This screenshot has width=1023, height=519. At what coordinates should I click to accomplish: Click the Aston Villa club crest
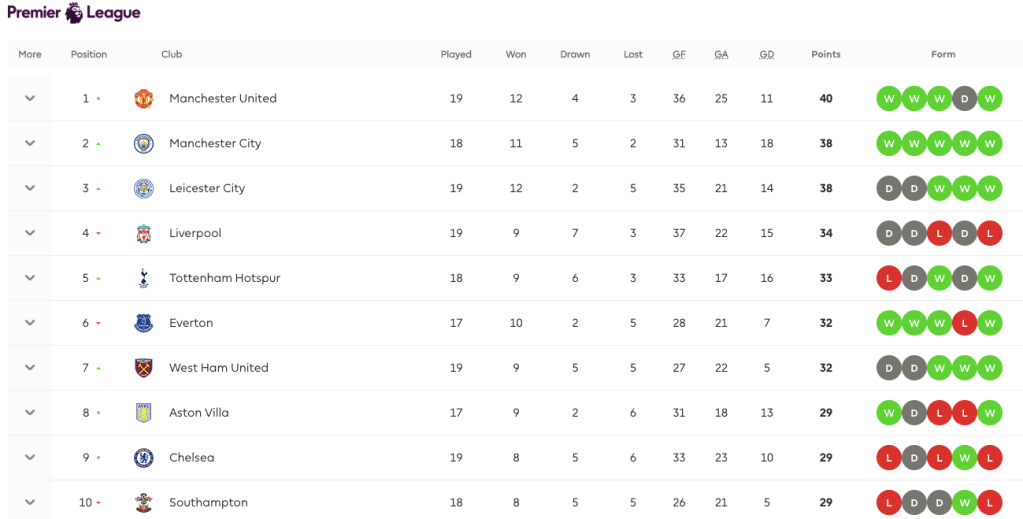tap(144, 413)
